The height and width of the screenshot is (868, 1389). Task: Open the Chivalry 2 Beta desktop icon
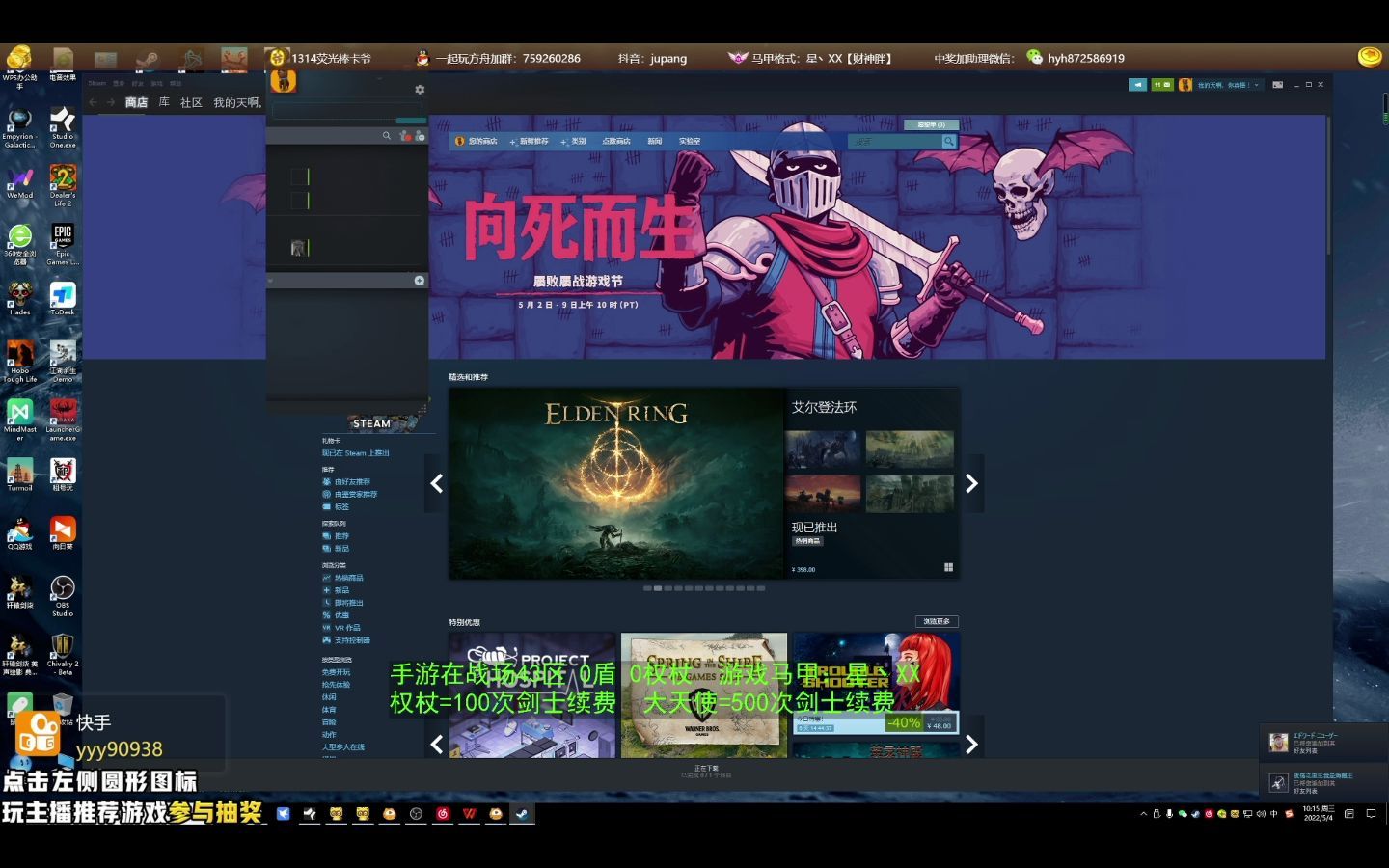[63, 654]
